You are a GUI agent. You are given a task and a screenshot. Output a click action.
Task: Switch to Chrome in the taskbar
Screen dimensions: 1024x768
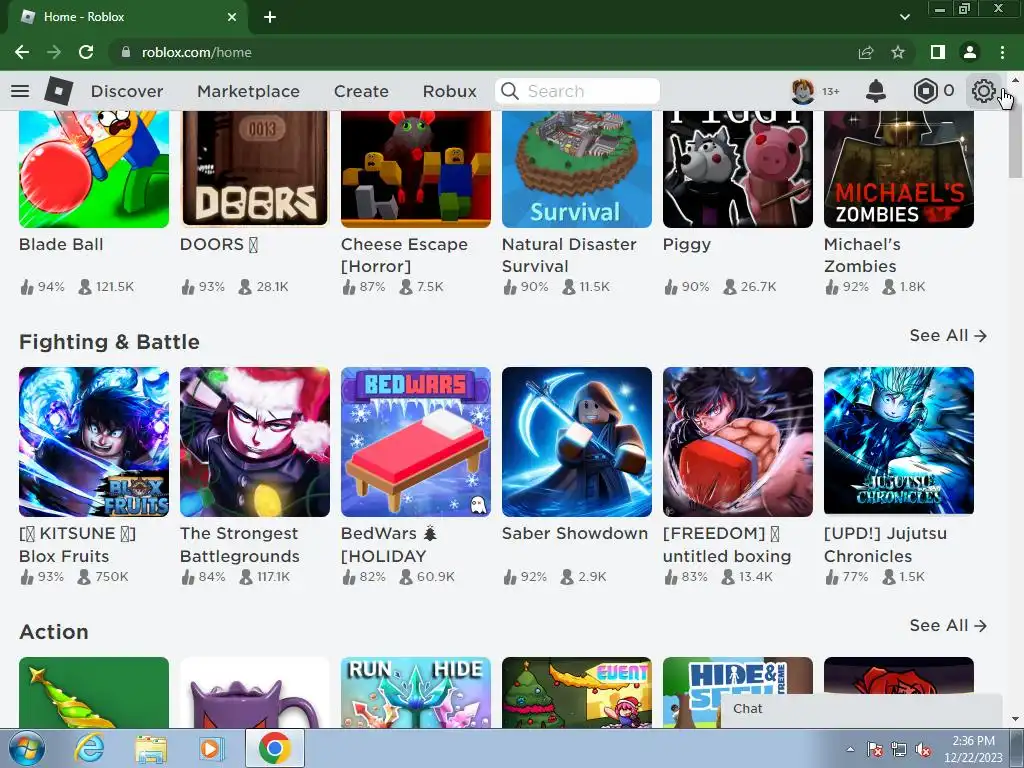(275, 748)
